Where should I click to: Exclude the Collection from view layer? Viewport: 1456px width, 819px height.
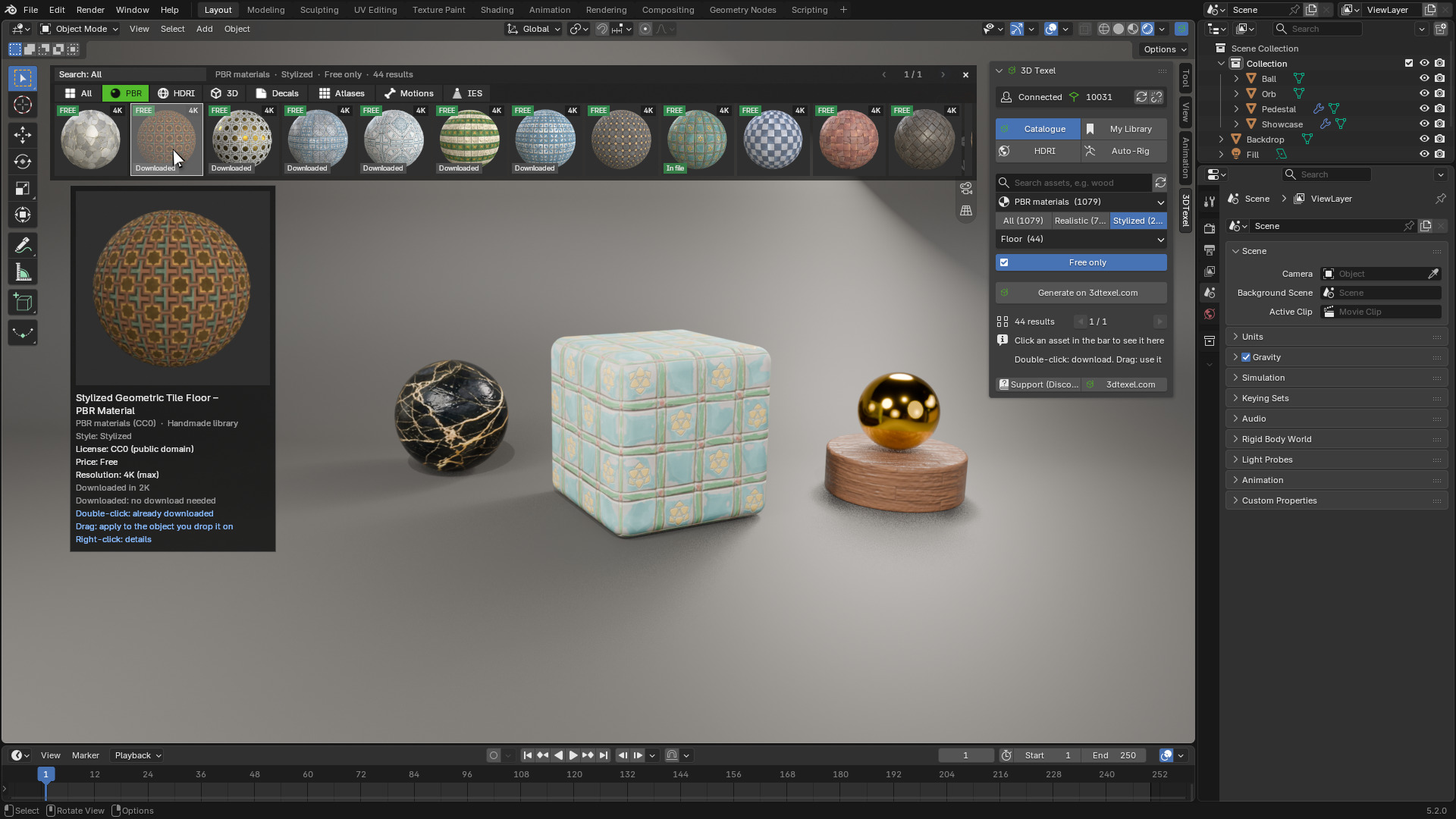tap(1409, 63)
